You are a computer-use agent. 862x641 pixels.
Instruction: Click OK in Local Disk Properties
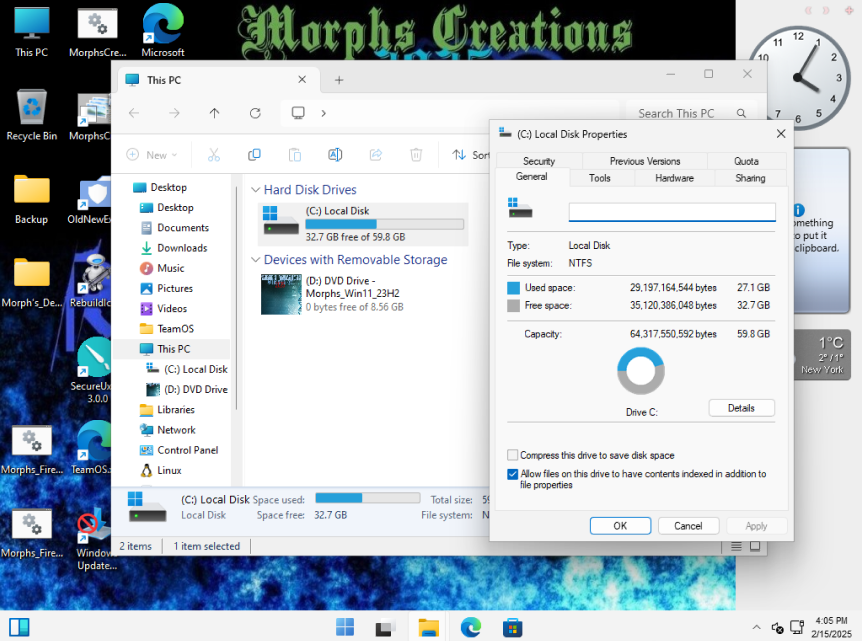pos(620,526)
